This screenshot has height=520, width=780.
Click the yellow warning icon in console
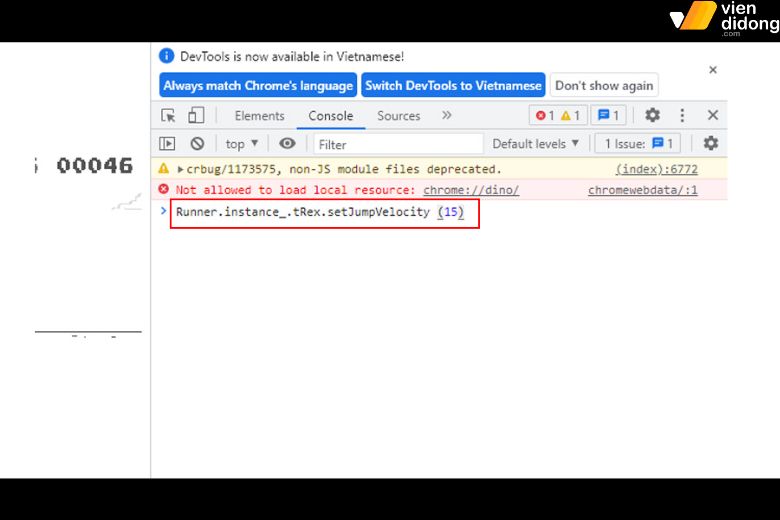pos(164,168)
